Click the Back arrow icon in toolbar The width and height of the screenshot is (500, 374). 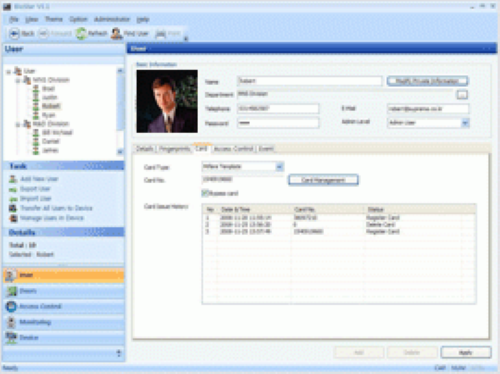pyautogui.click(x=14, y=33)
